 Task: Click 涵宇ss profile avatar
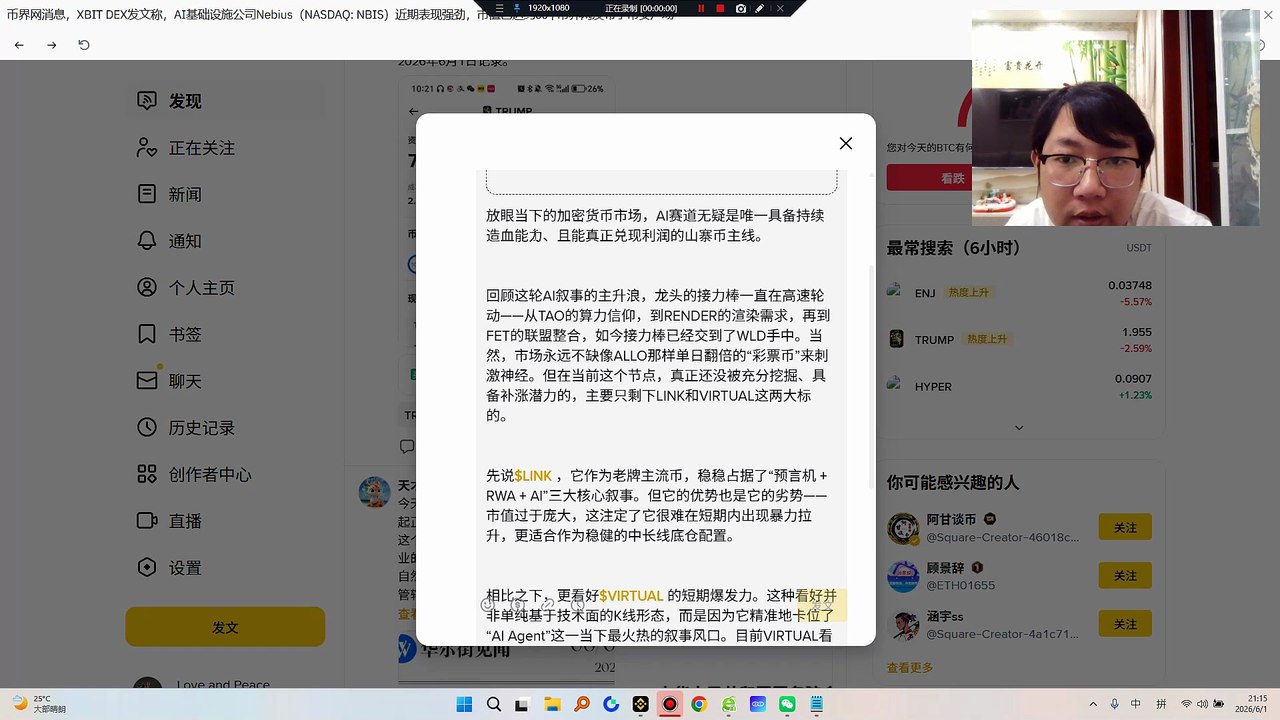pyautogui.click(x=903, y=625)
